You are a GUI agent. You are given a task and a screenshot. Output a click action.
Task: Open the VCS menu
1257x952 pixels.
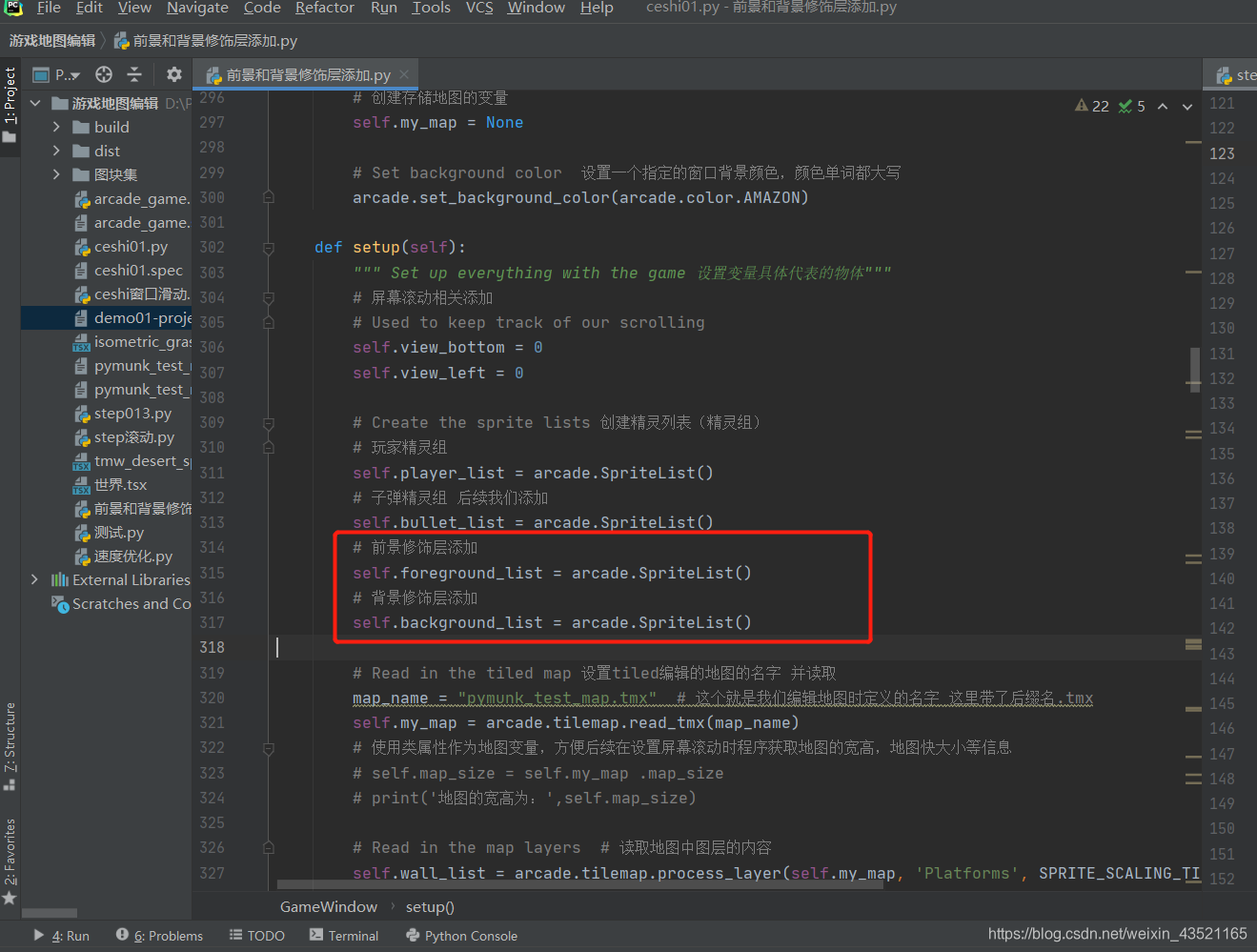tap(479, 8)
